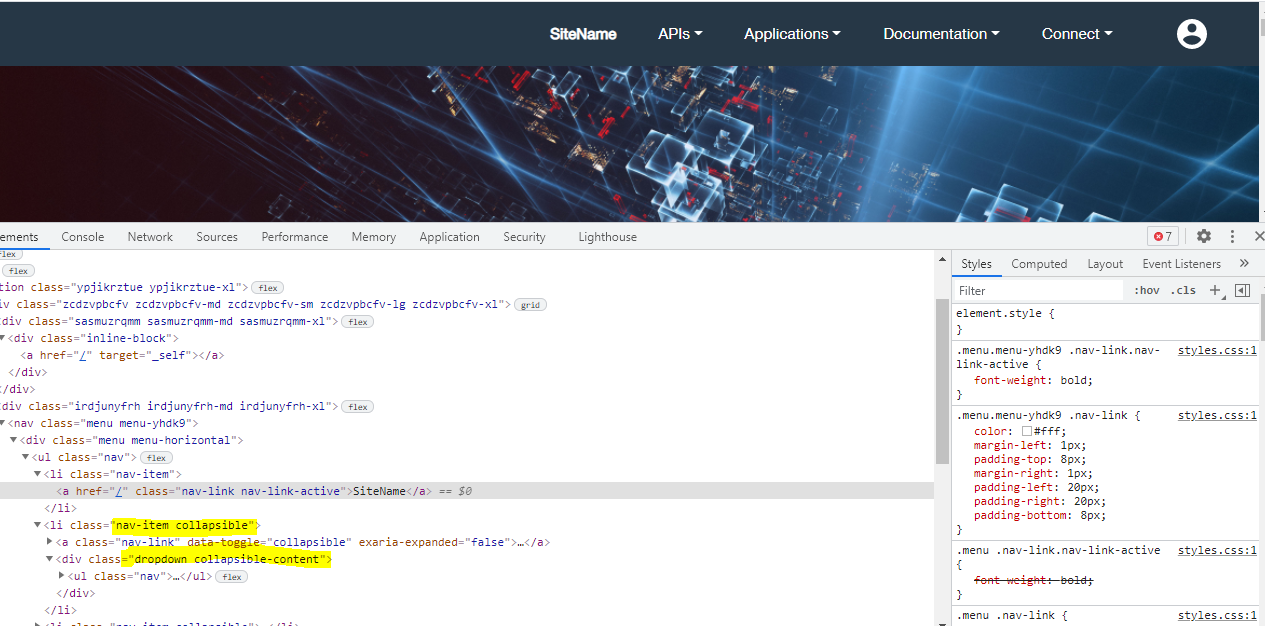This screenshot has width=1265, height=626.
Task: Collapse the div dropdown collapsible-content node
Action: (x=50, y=559)
